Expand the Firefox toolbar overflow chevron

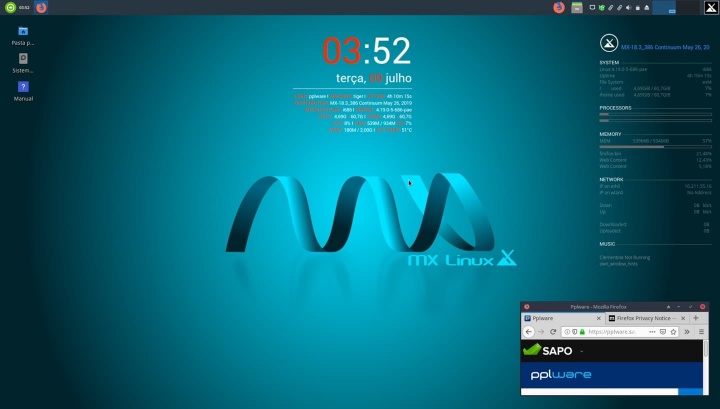[x=688, y=331]
